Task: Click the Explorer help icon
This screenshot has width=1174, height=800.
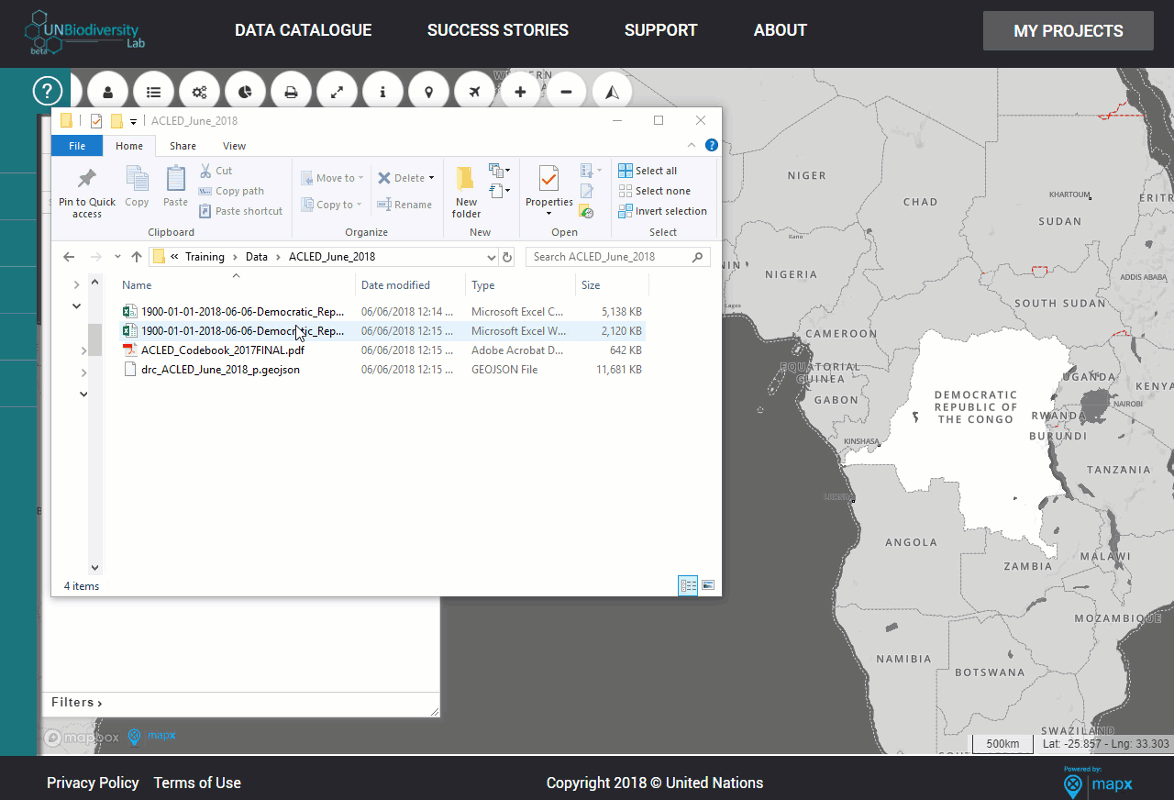Action: pos(711,145)
